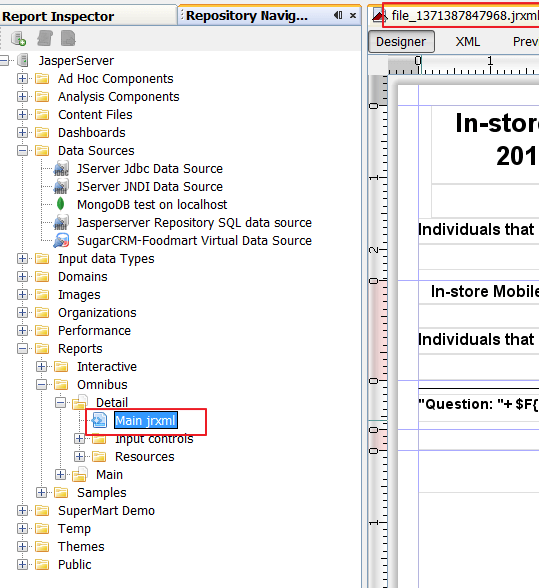Switch to the XML view tab
The width and height of the screenshot is (539, 588).
click(x=467, y=42)
